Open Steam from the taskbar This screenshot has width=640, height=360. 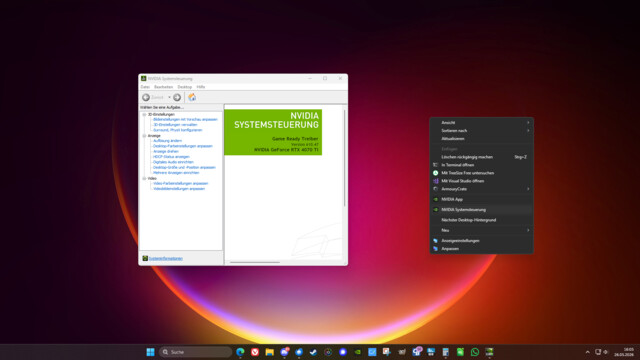click(313, 352)
